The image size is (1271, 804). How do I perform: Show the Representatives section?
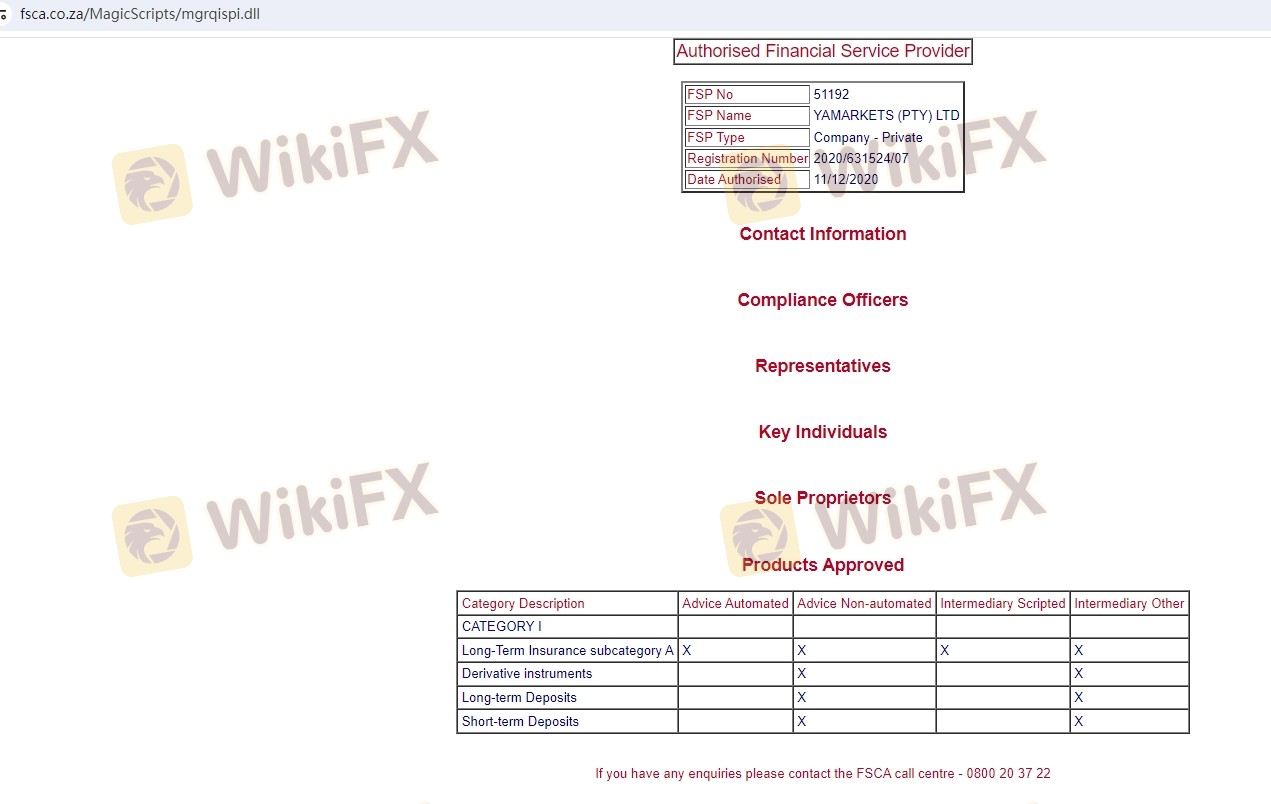(823, 366)
